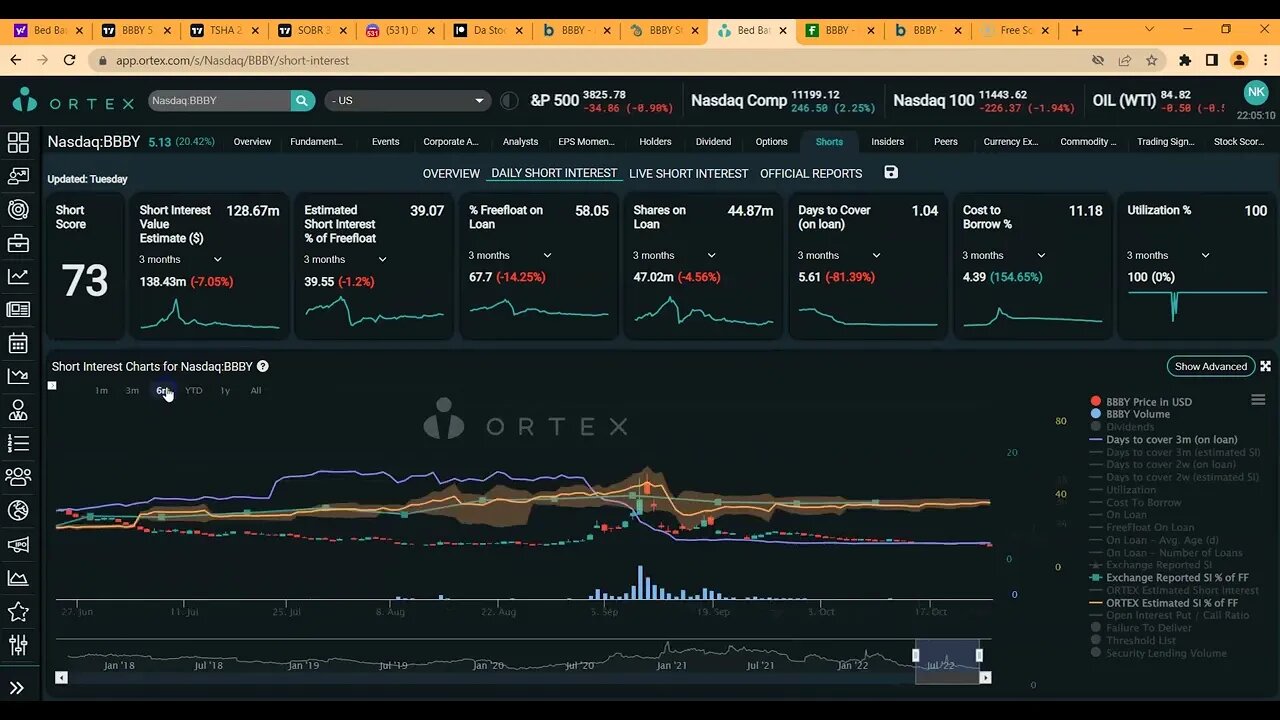The image size is (1280, 720).
Task: Open the NK user avatar
Action: point(1255,93)
